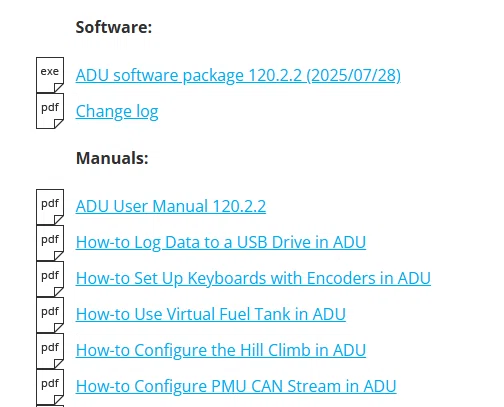Open How-to Configure PMU CAN Stream link
Viewport: 504px width, 407px height.
tap(236, 386)
